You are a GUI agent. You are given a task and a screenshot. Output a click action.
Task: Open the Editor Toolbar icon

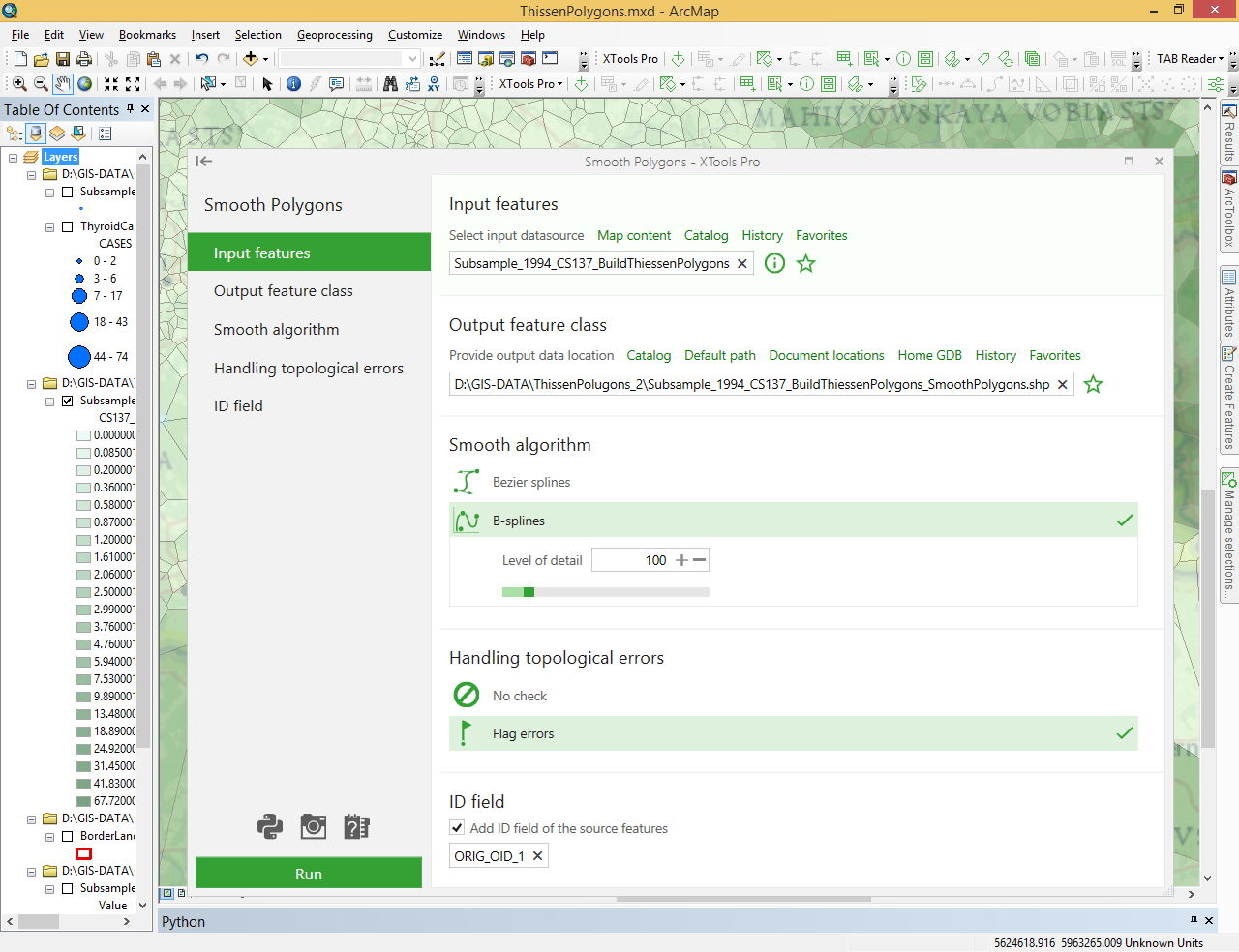[437, 59]
